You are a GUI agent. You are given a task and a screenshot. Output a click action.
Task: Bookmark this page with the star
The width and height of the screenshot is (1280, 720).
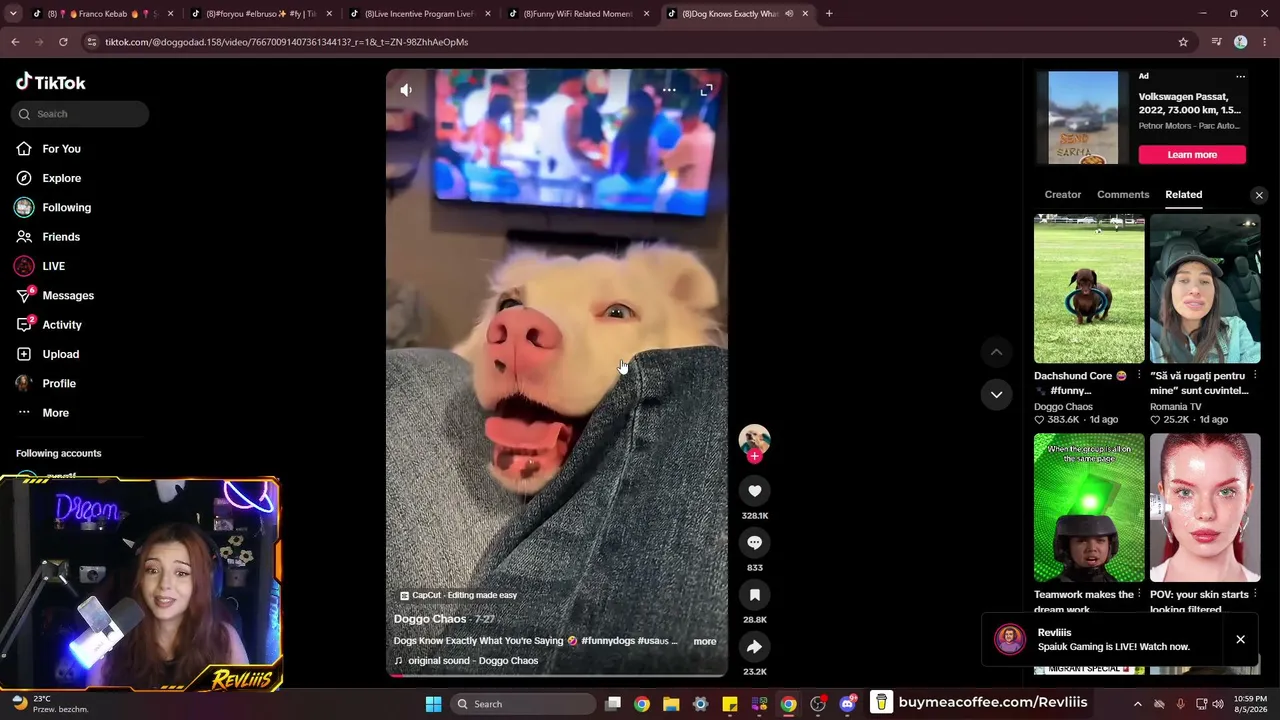(1183, 42)
